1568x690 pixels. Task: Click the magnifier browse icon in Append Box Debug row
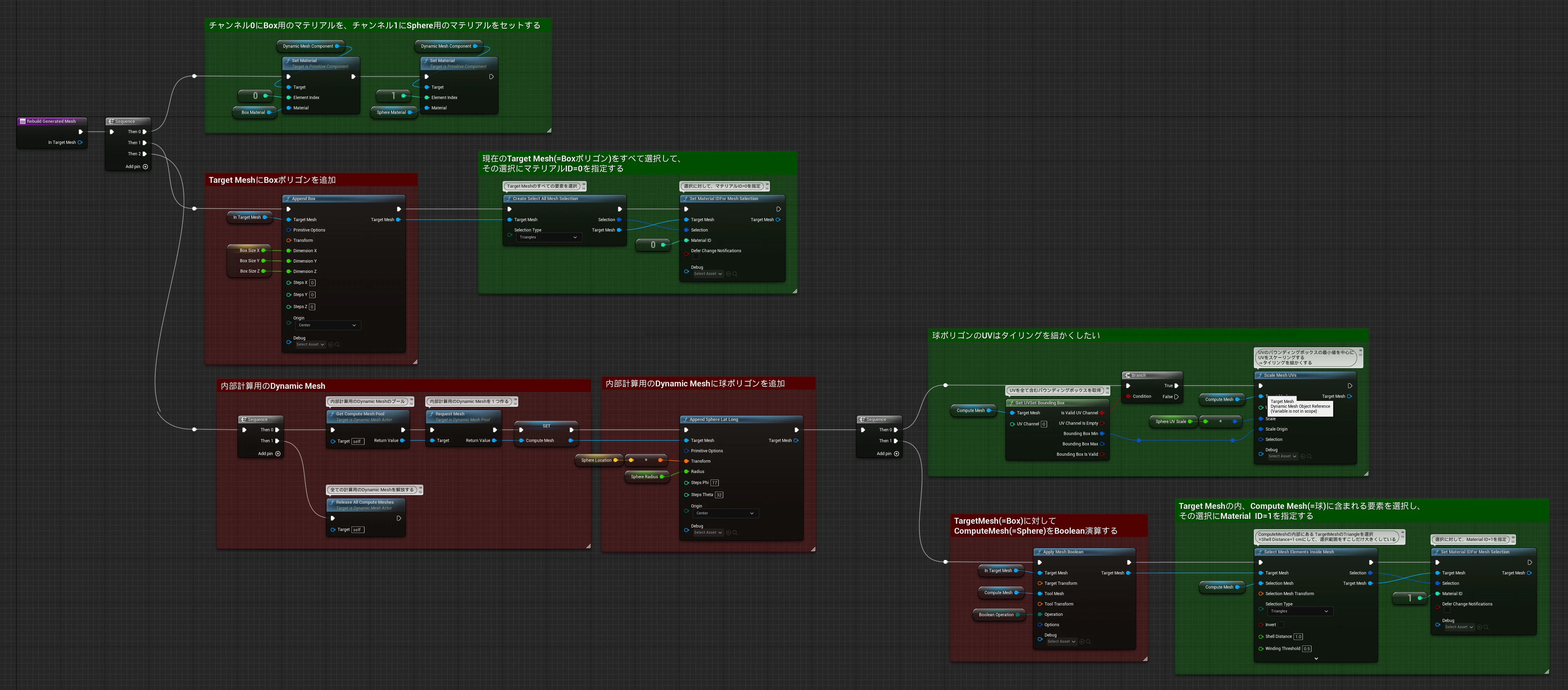click(337, 344)
